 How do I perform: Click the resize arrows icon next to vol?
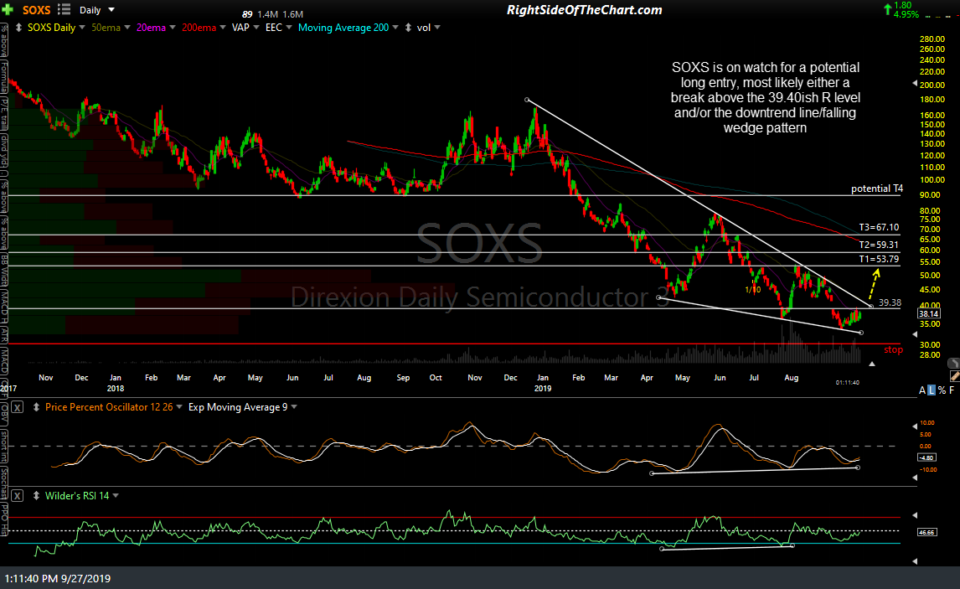(406, 28)
